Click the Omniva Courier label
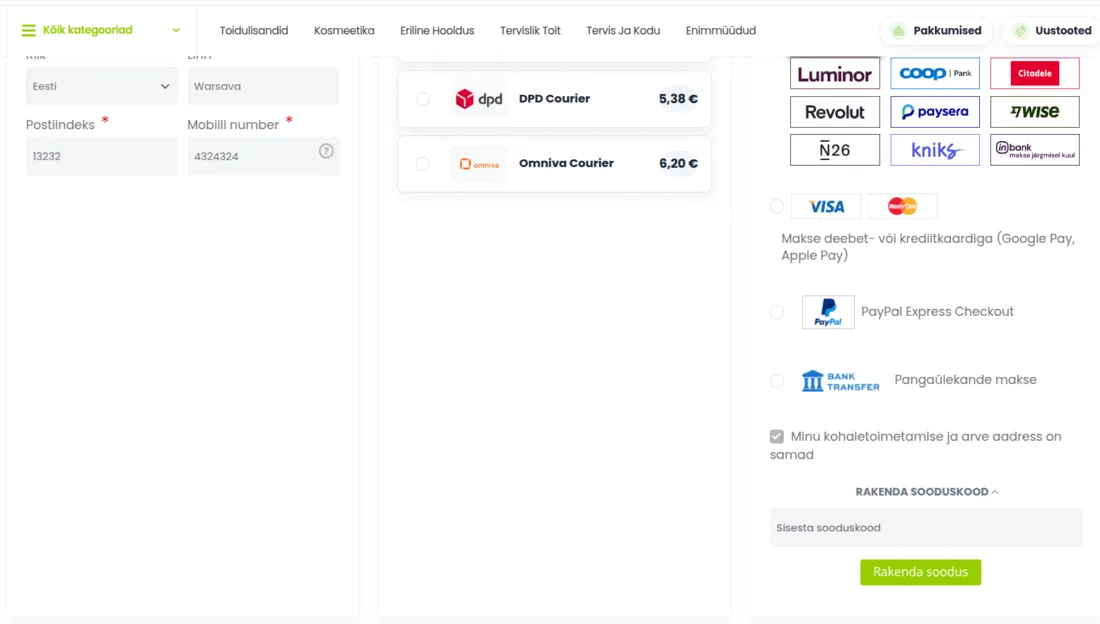The width and height of the screenshot is (1100, 624). [x=566, y=164]
